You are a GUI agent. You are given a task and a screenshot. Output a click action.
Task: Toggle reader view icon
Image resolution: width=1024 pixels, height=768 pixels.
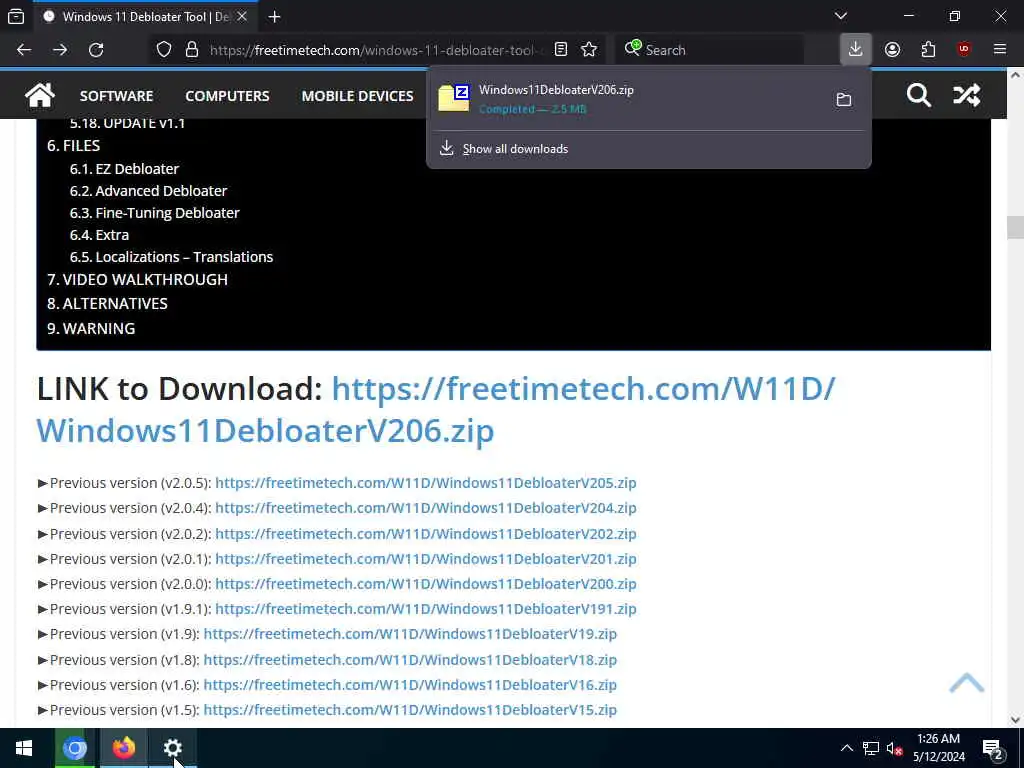[560, 50]
